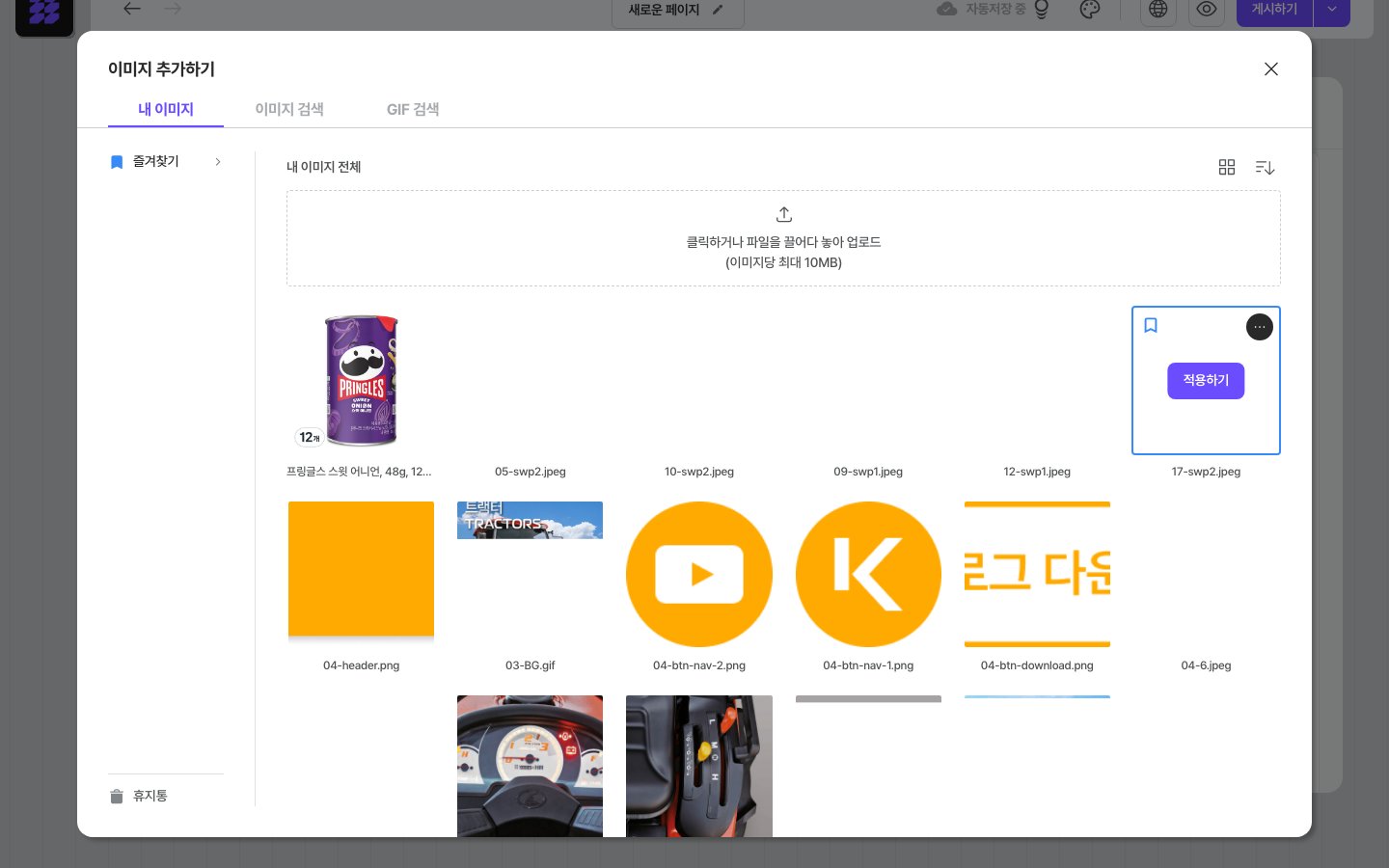Click the trash can icon beside 휴지통
The height and width of the screenshot is (868, 1389).
pos(117,797)
